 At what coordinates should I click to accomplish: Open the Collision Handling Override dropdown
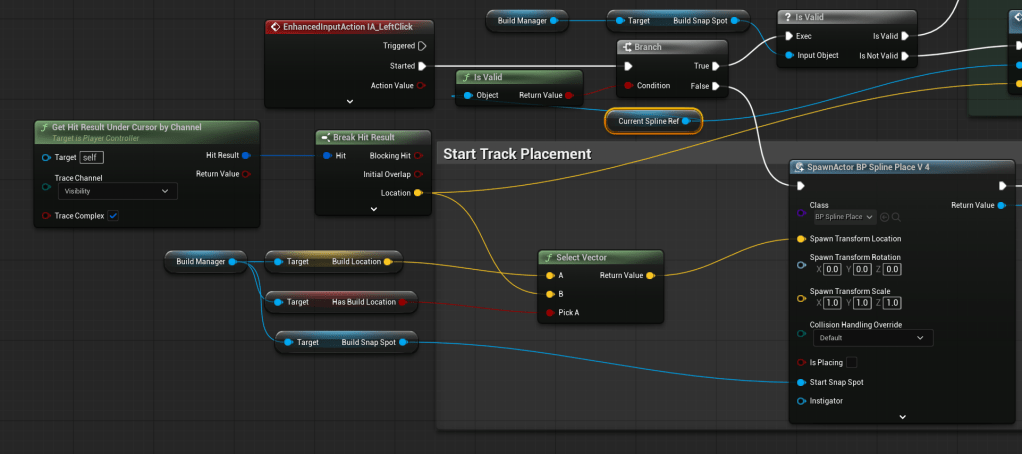(x=871, y=338)
